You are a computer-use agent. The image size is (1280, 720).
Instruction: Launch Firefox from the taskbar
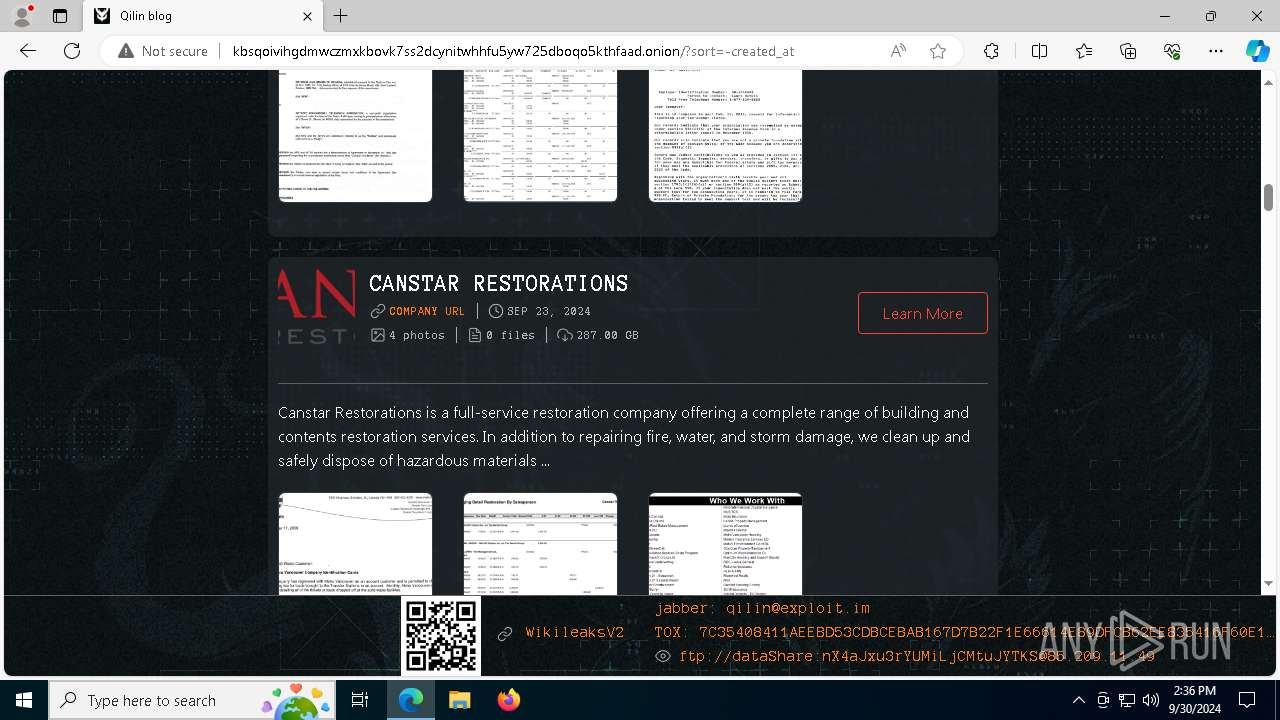tap(509, 700)
